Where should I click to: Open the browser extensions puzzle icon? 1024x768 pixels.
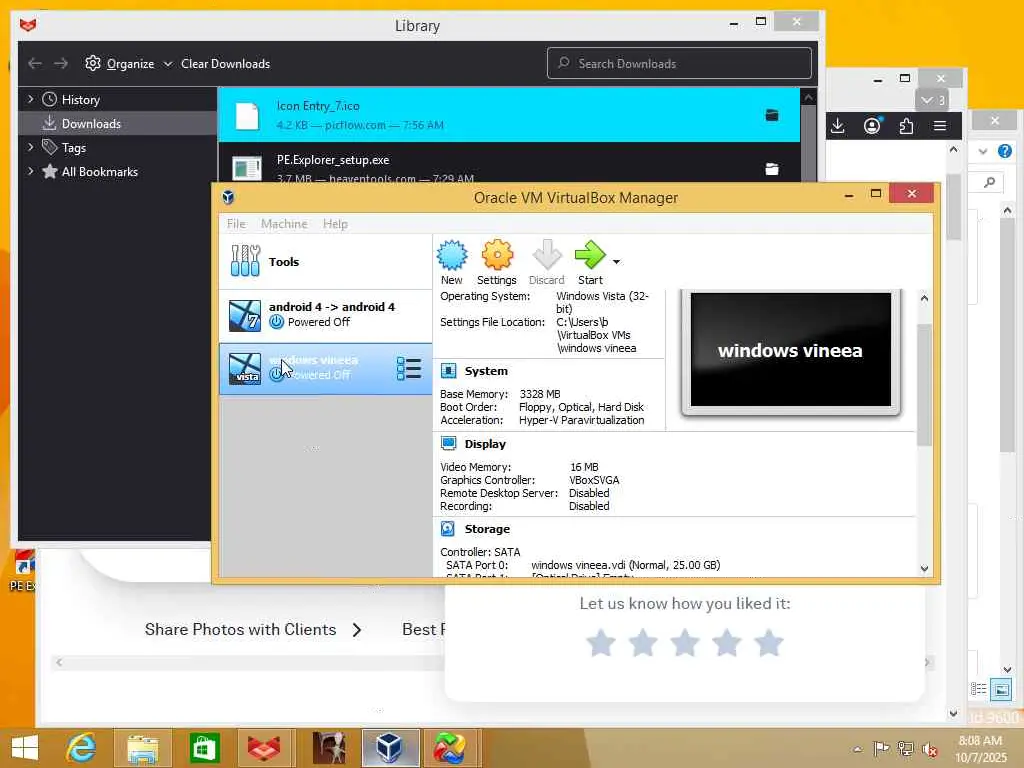906,126
